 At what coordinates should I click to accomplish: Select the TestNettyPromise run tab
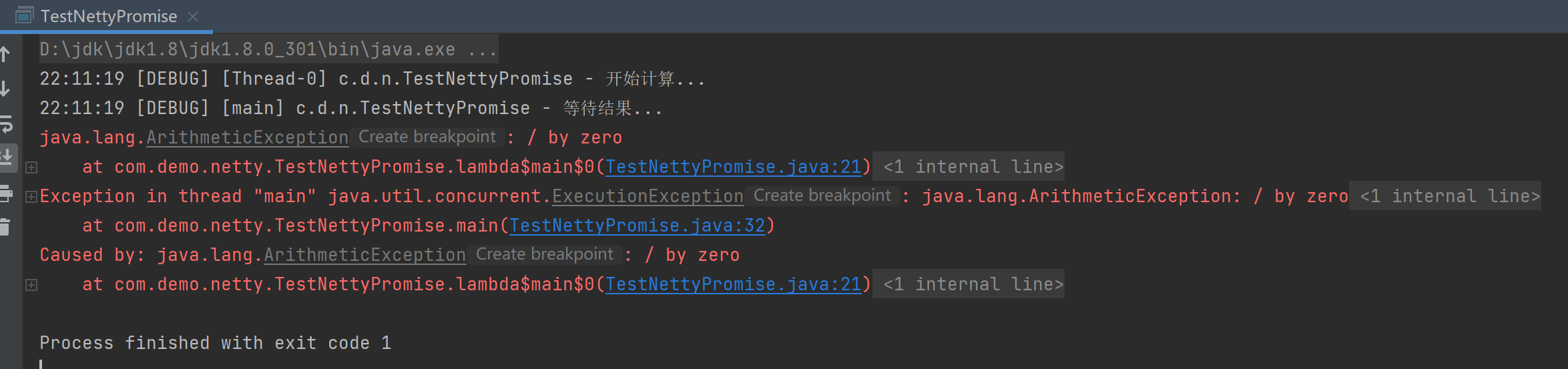click(x=108, y=16)
